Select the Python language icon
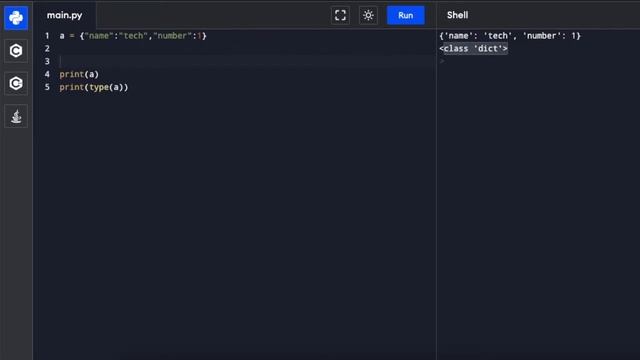Image resolution: width=640 pixels, height=360 pixels. tap(16, 18)
